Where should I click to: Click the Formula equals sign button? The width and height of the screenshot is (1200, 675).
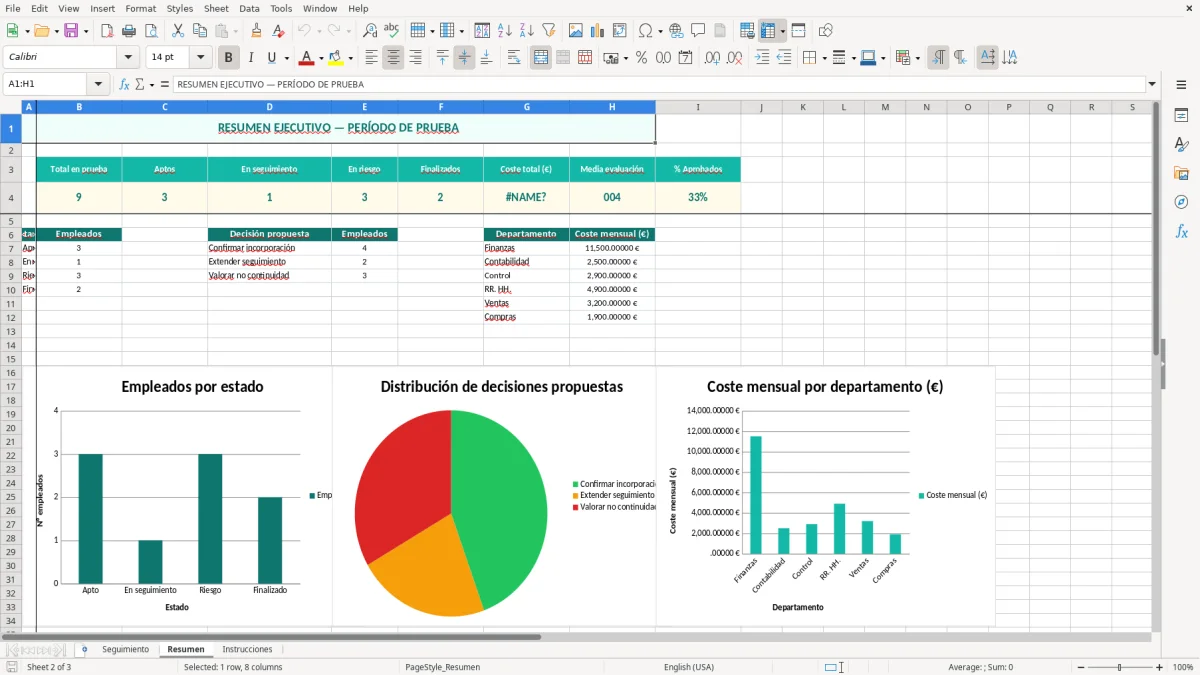163,84
